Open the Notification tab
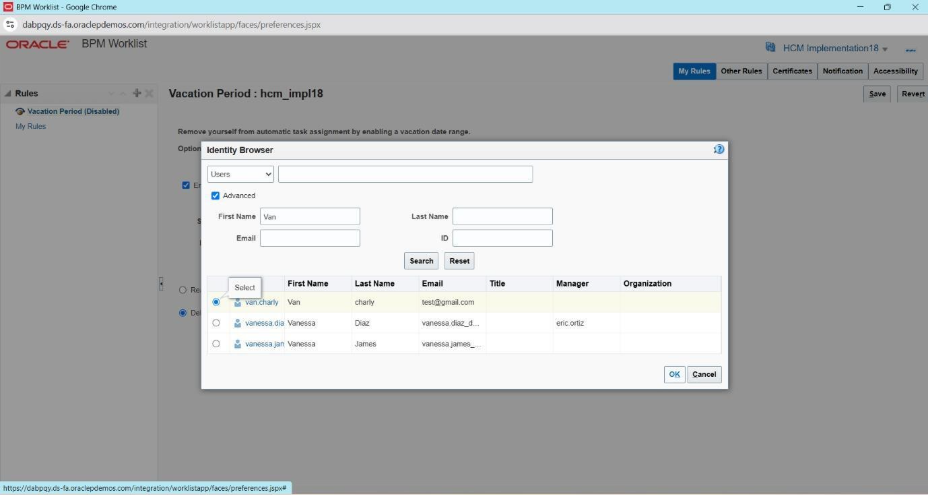Screen dimensions: 928x495 842,71
